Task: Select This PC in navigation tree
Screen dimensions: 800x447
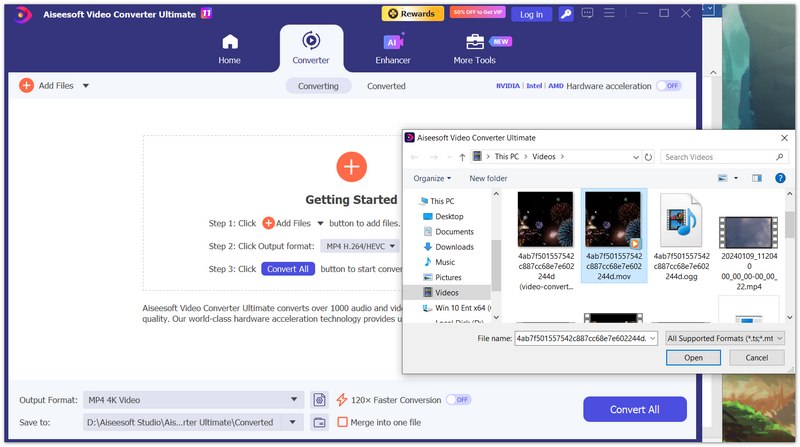Action: coord(442,201)
